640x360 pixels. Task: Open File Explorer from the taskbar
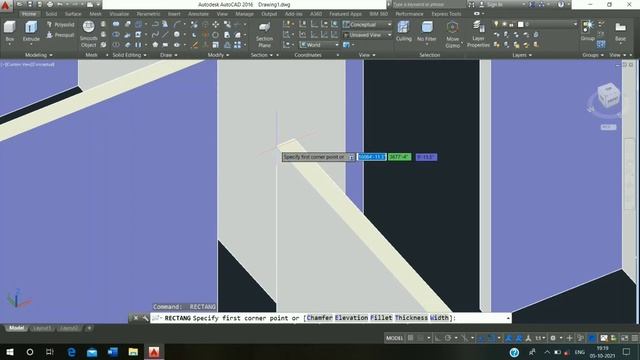tap(133, 352)
